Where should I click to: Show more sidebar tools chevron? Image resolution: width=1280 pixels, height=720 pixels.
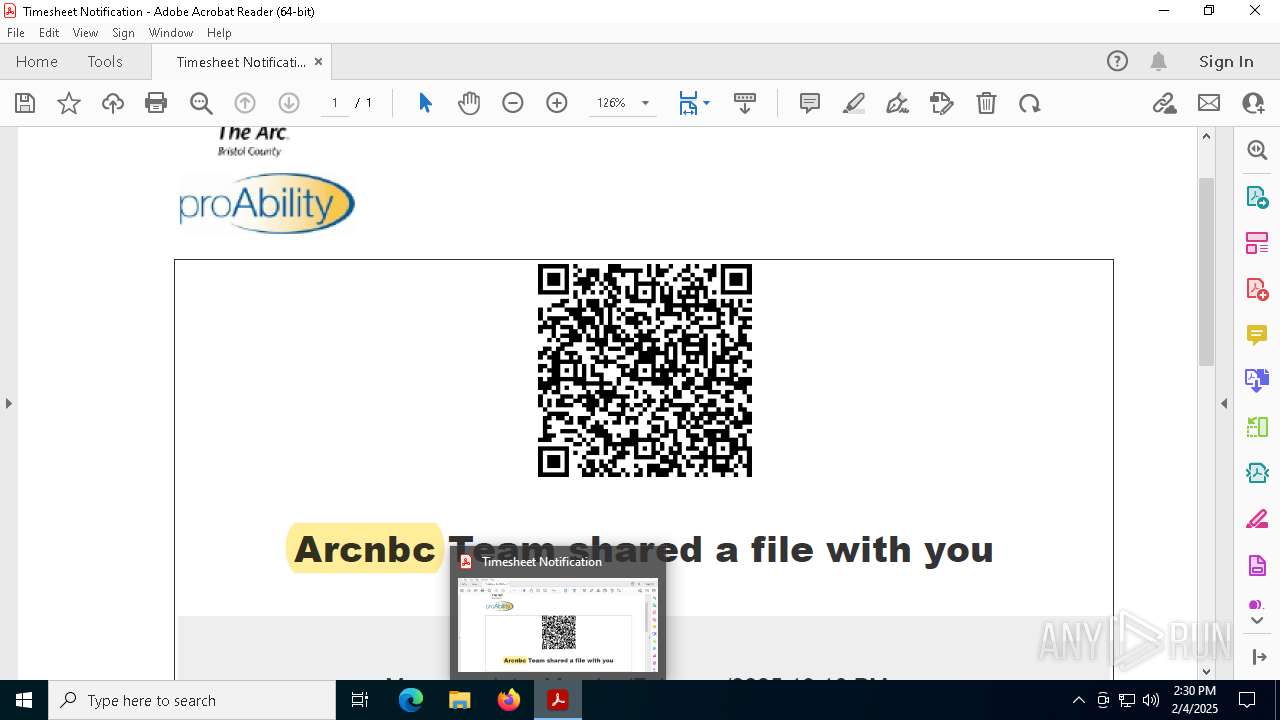pos(1257,621)
